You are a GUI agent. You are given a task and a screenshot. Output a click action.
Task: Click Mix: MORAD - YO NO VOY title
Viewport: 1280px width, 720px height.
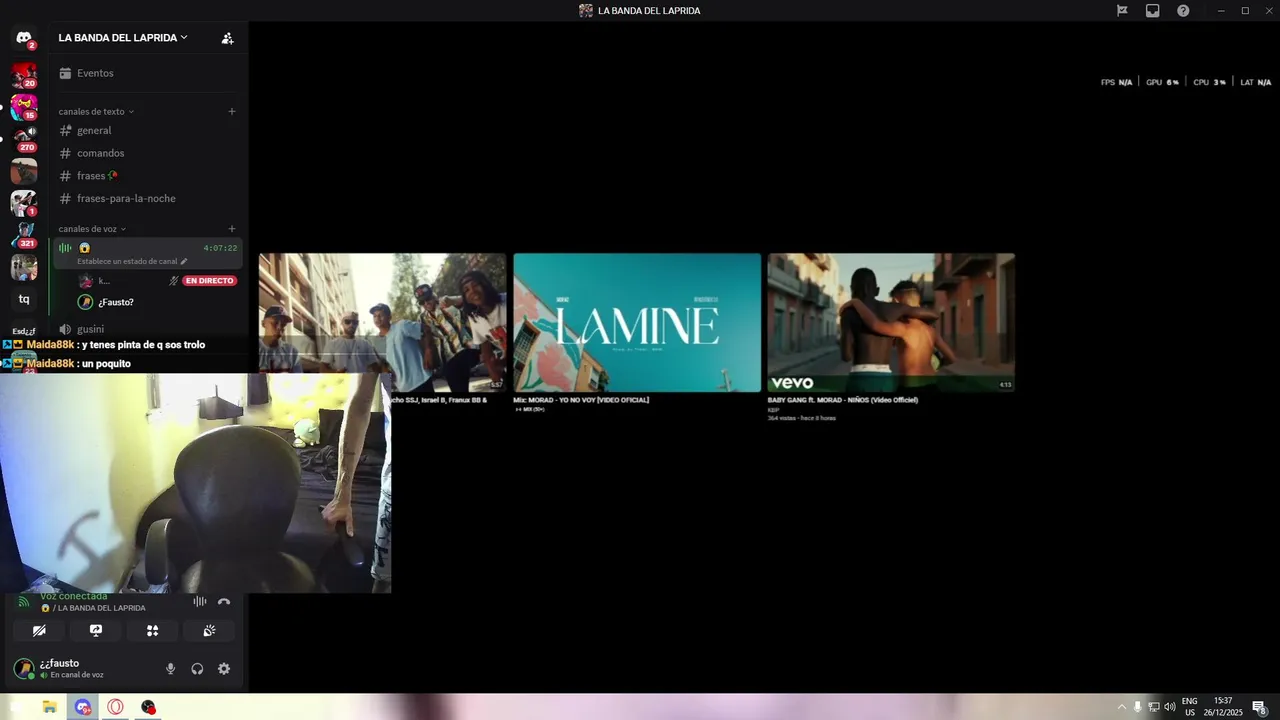581,400
